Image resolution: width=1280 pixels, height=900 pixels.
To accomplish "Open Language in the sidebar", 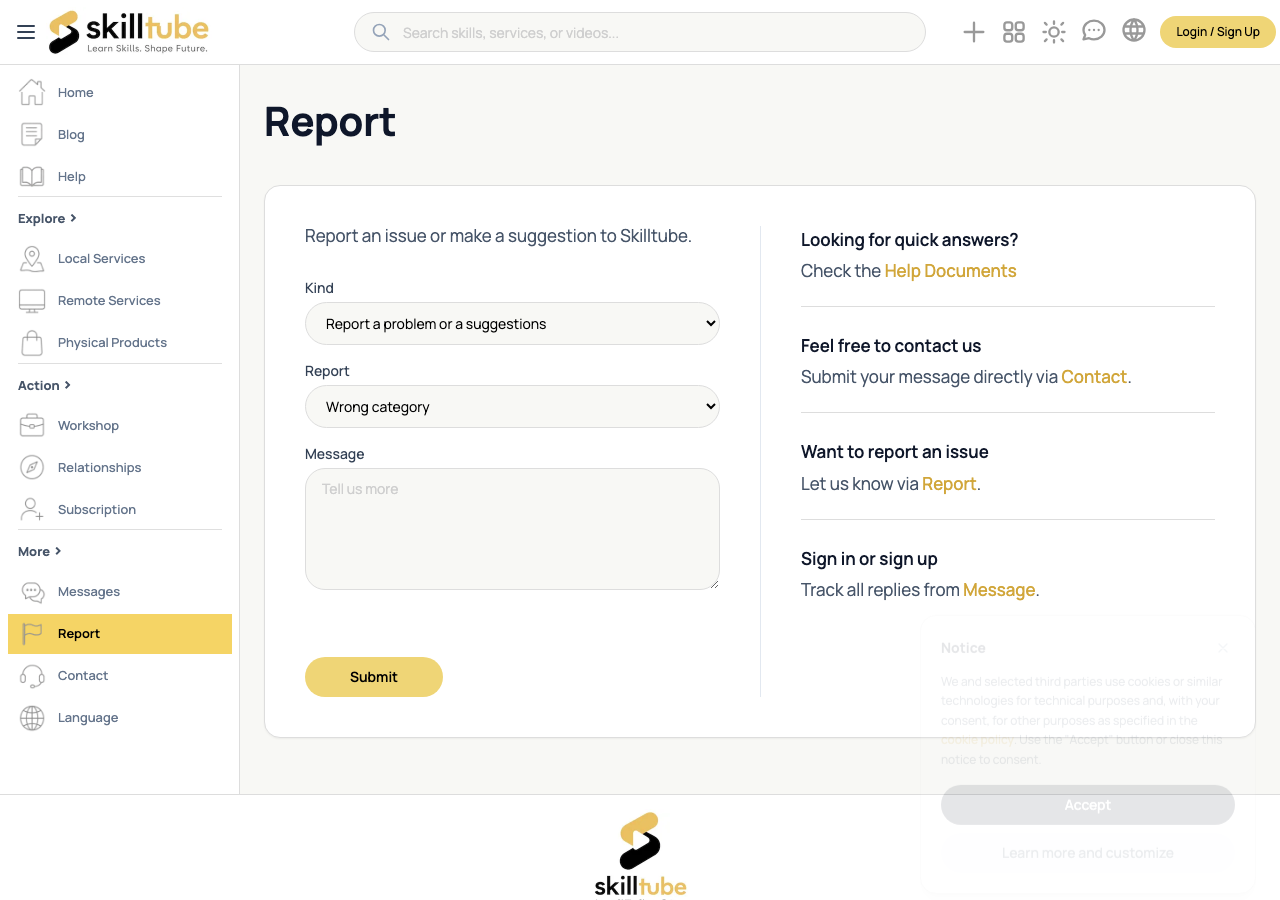I will click(120, 718).
